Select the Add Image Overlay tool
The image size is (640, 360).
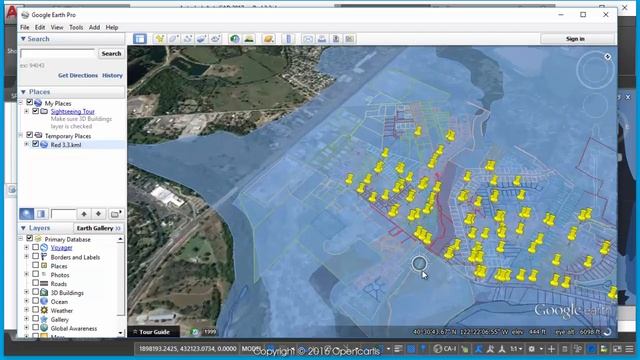pyautogui.click(x=202, y=39)
